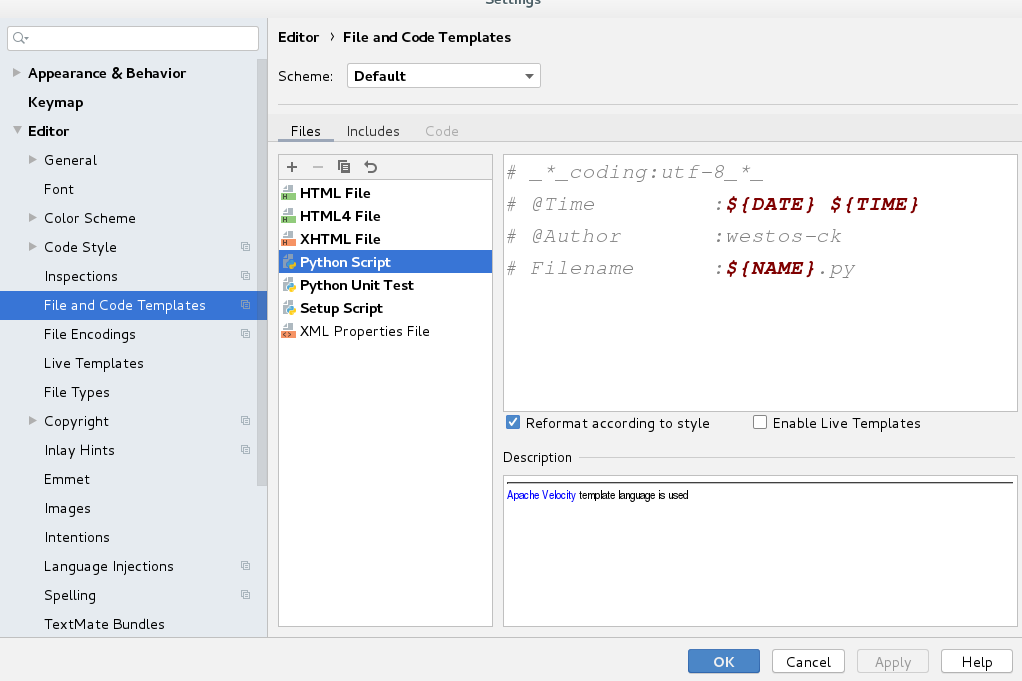Expand the General subsection
Screen dimensions: 1022x681
pyautogui.click(x=33, y=160)
